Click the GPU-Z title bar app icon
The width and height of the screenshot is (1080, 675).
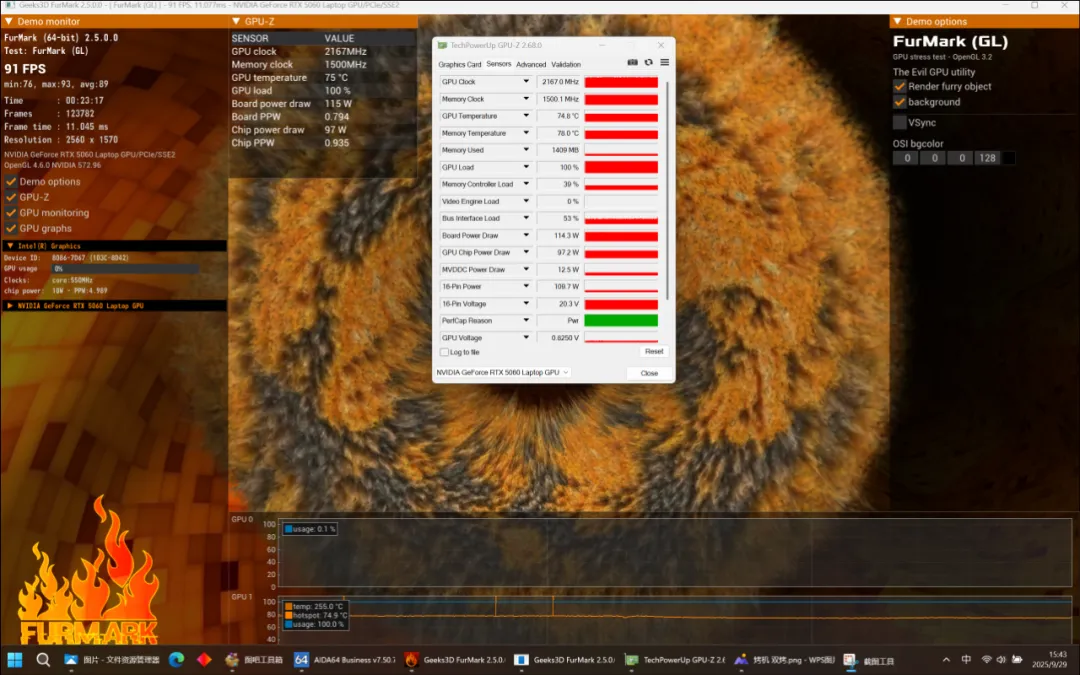coord(442,45)
